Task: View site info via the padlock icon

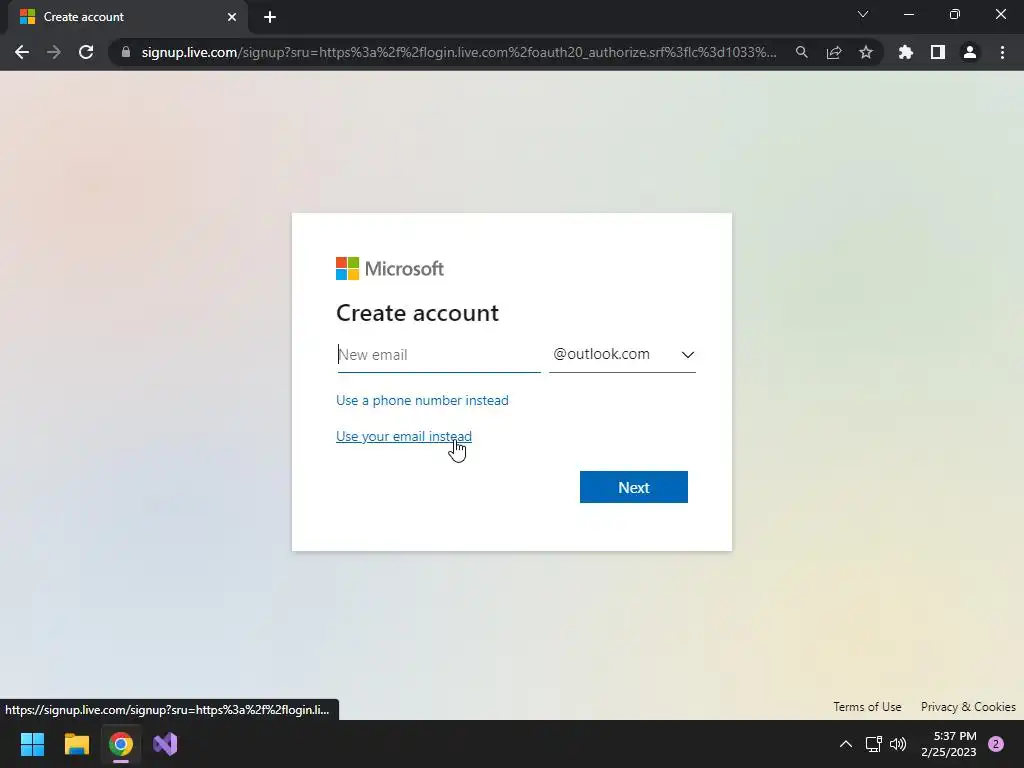Action: coord(125,52)
